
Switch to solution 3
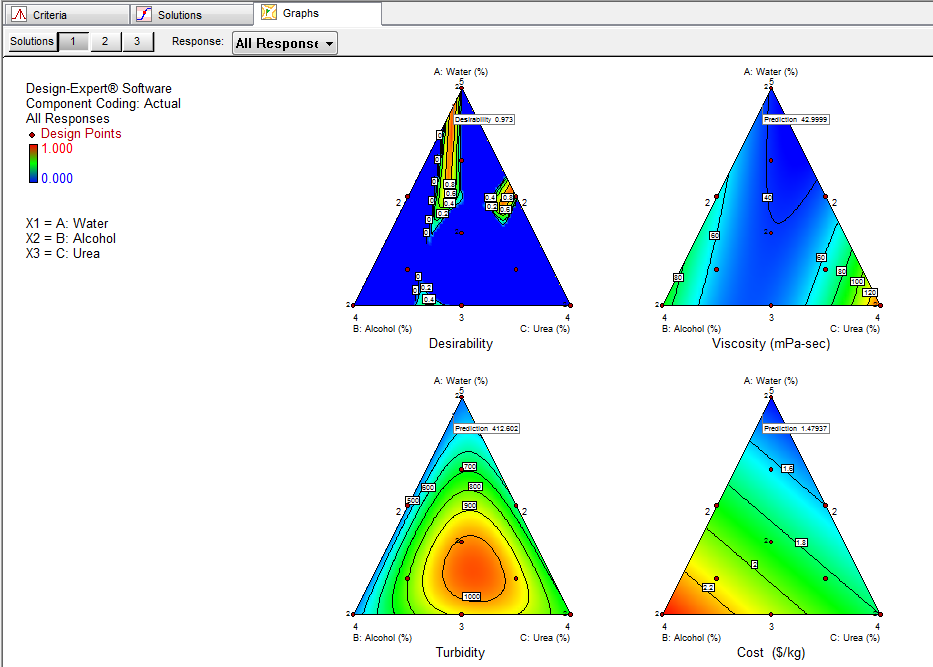[137, 41]
